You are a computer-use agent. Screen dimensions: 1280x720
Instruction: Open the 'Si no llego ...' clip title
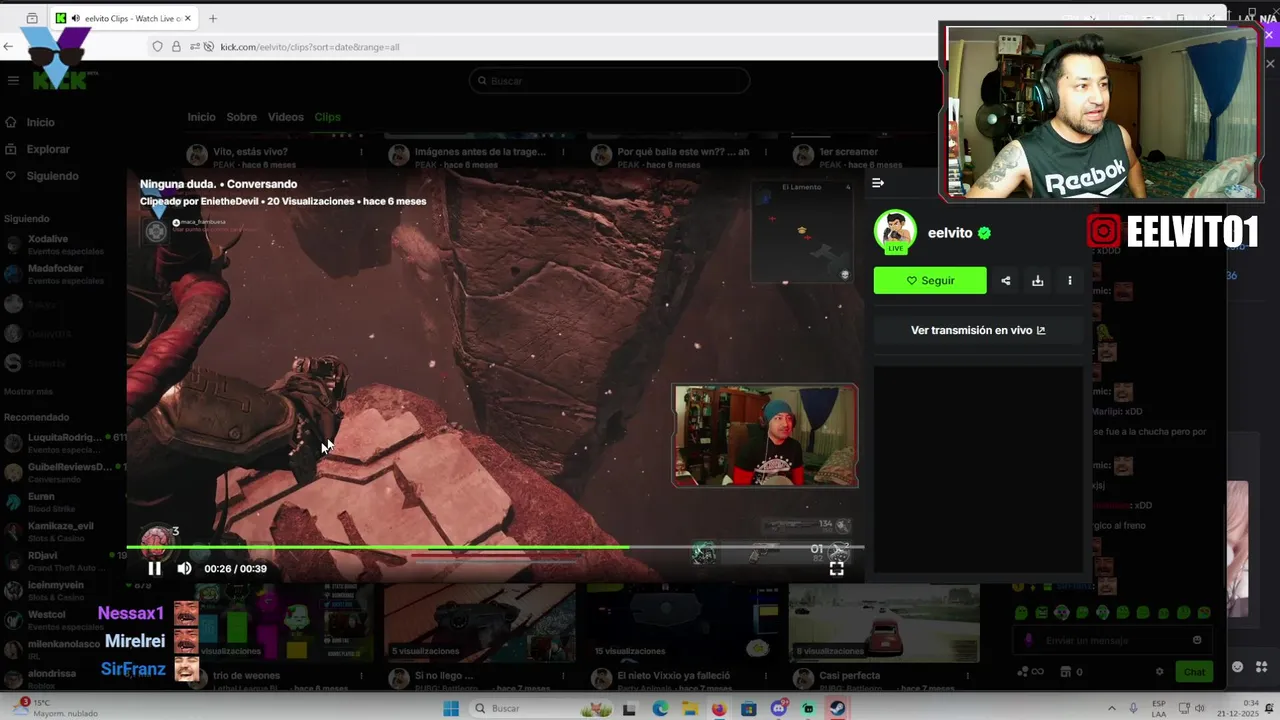(x=444, y=676)
